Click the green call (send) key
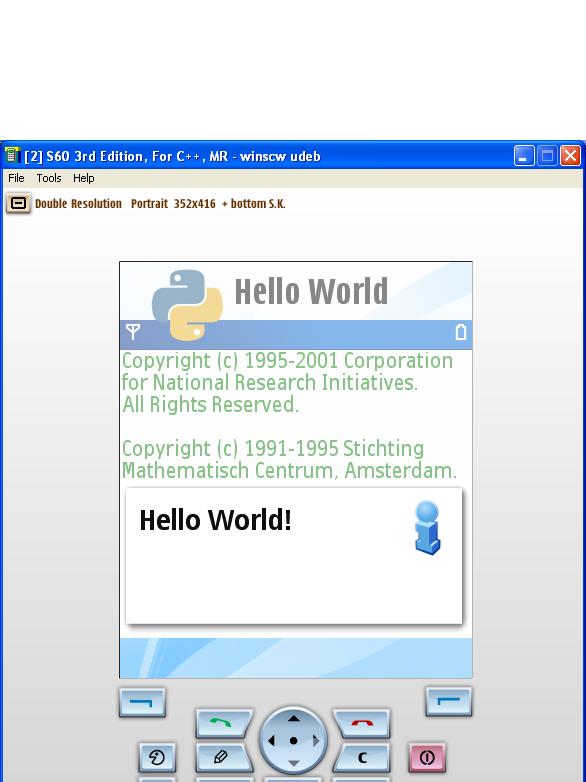586x782 pixels. coord(224,723)
